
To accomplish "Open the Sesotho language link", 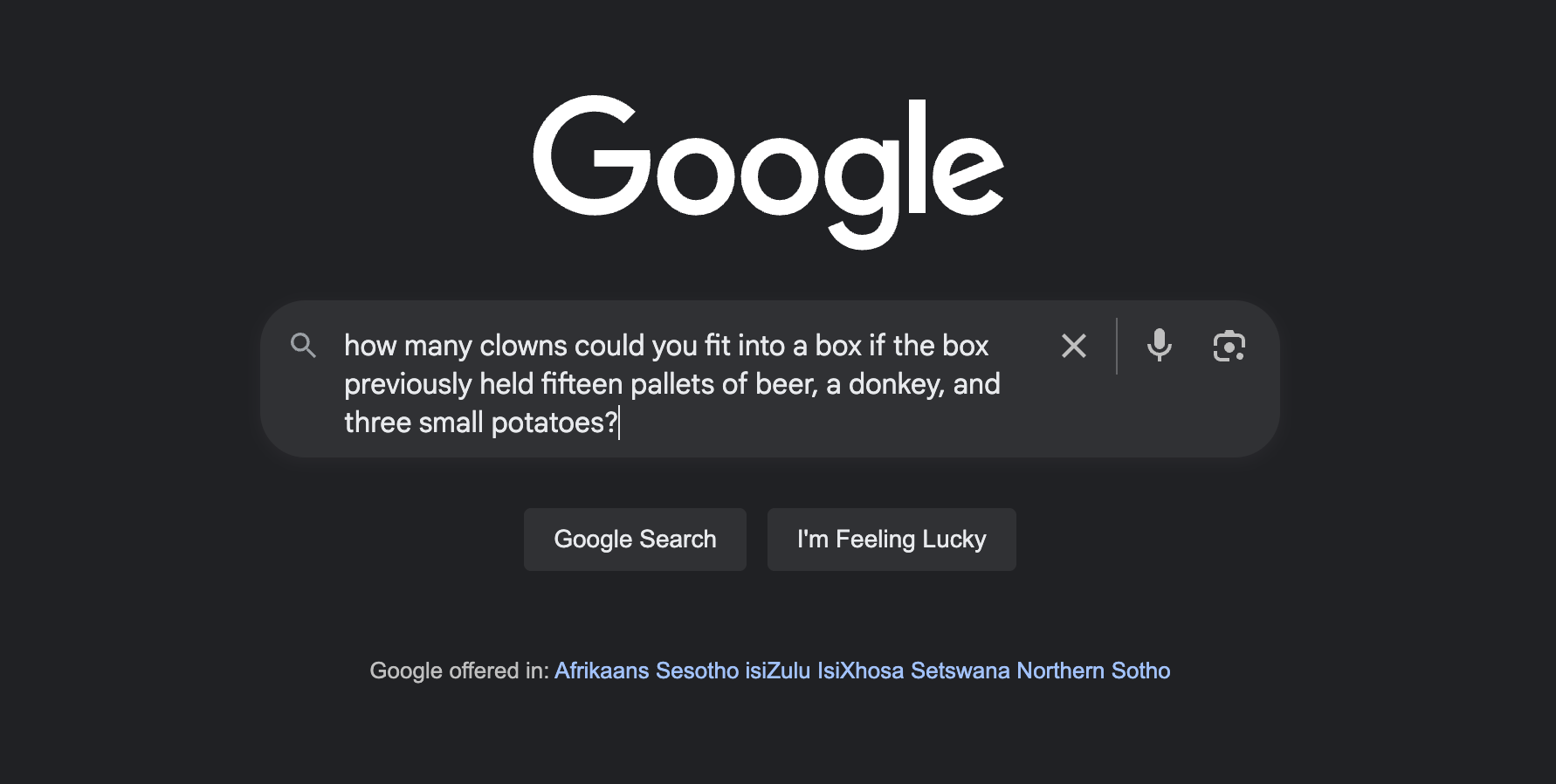I will pyautogui.click(x=697, y=671).
